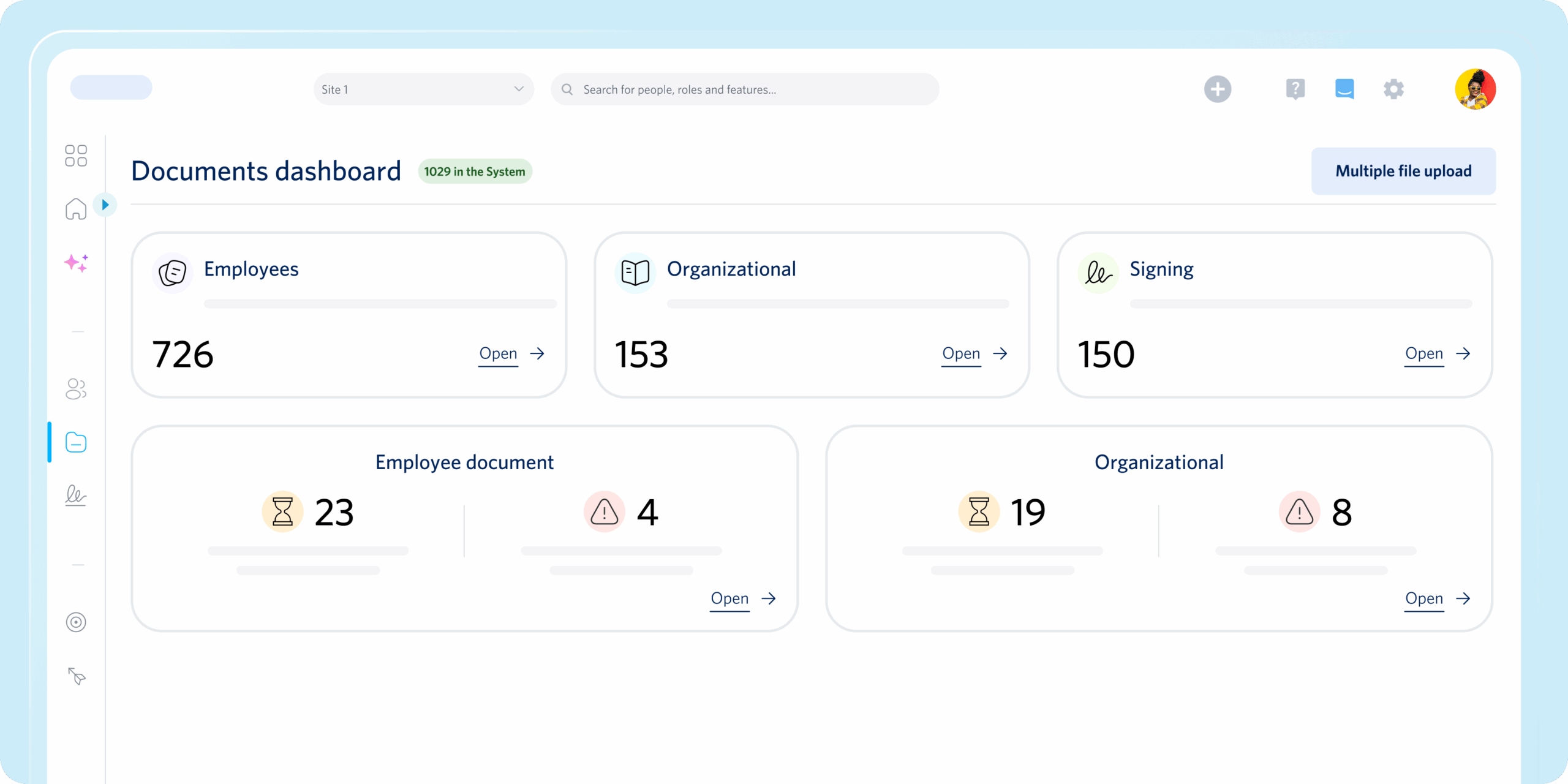
Task: Click the plus add icon in header
Action: [1218, 89]
